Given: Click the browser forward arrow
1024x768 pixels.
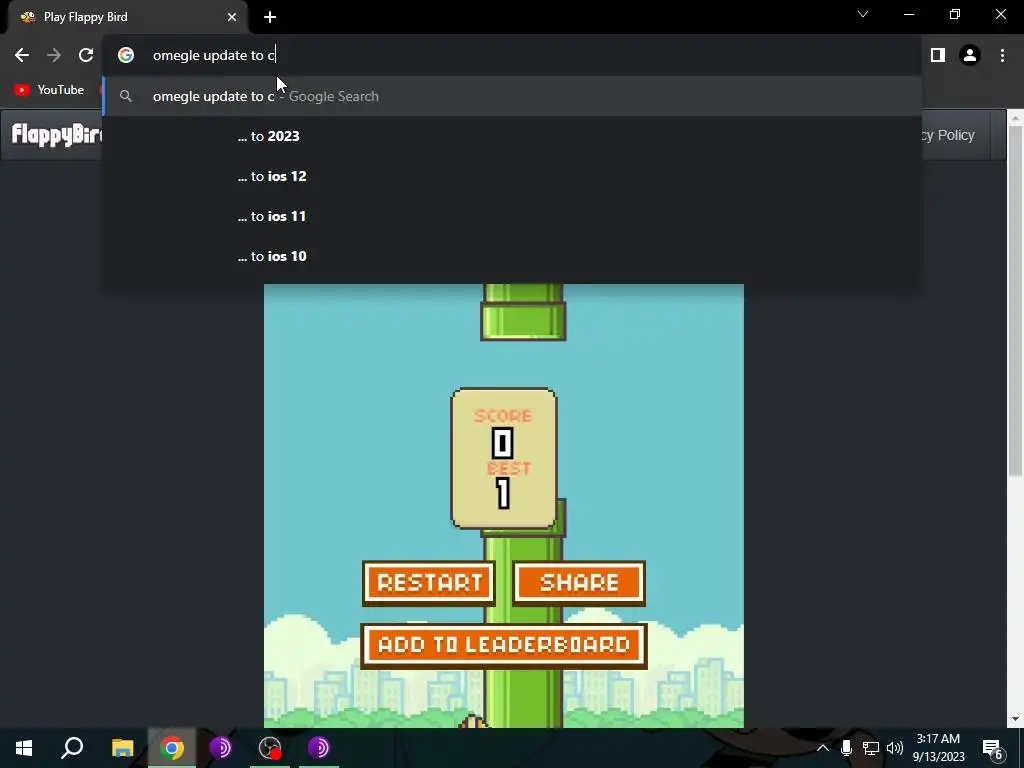Looking at the screenshot, I should point(54,56).
